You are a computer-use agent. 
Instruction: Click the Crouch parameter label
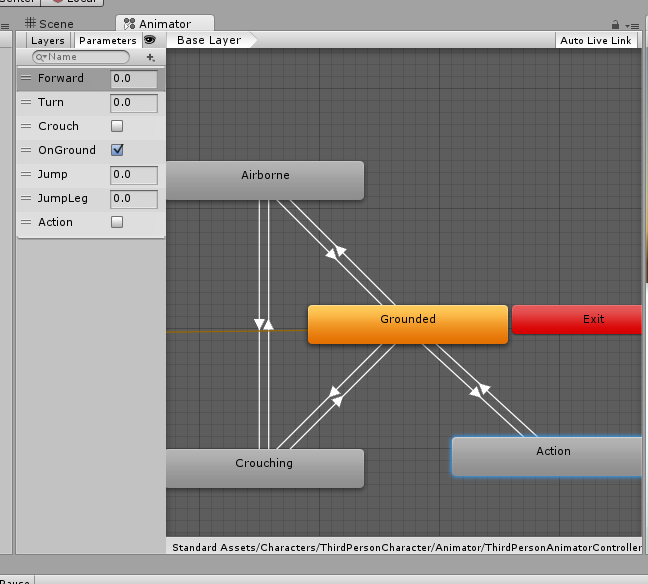(58, 126)
